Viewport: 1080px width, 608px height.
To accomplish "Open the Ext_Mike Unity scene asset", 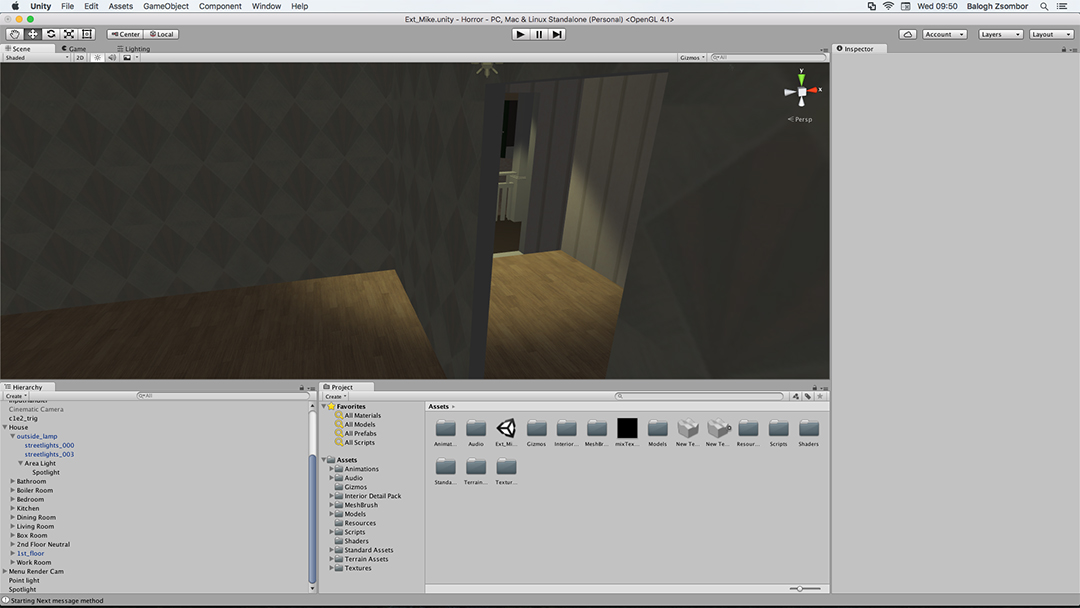I will point(506,428).
